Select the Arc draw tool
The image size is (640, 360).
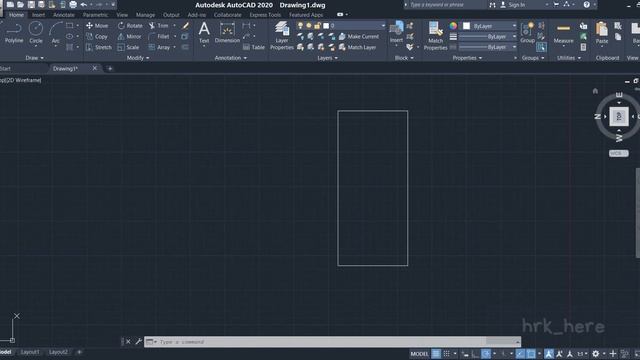pos(56,33)
